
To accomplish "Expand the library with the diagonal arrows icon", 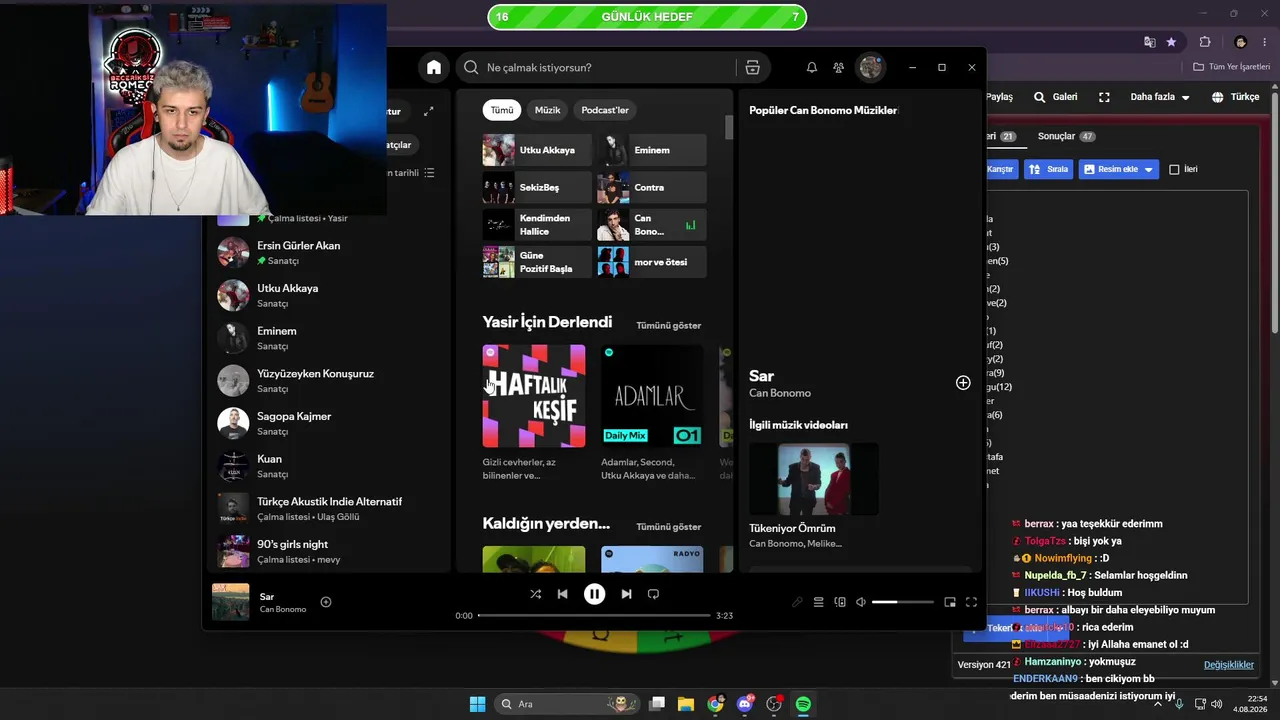I will tap(429, 111).
